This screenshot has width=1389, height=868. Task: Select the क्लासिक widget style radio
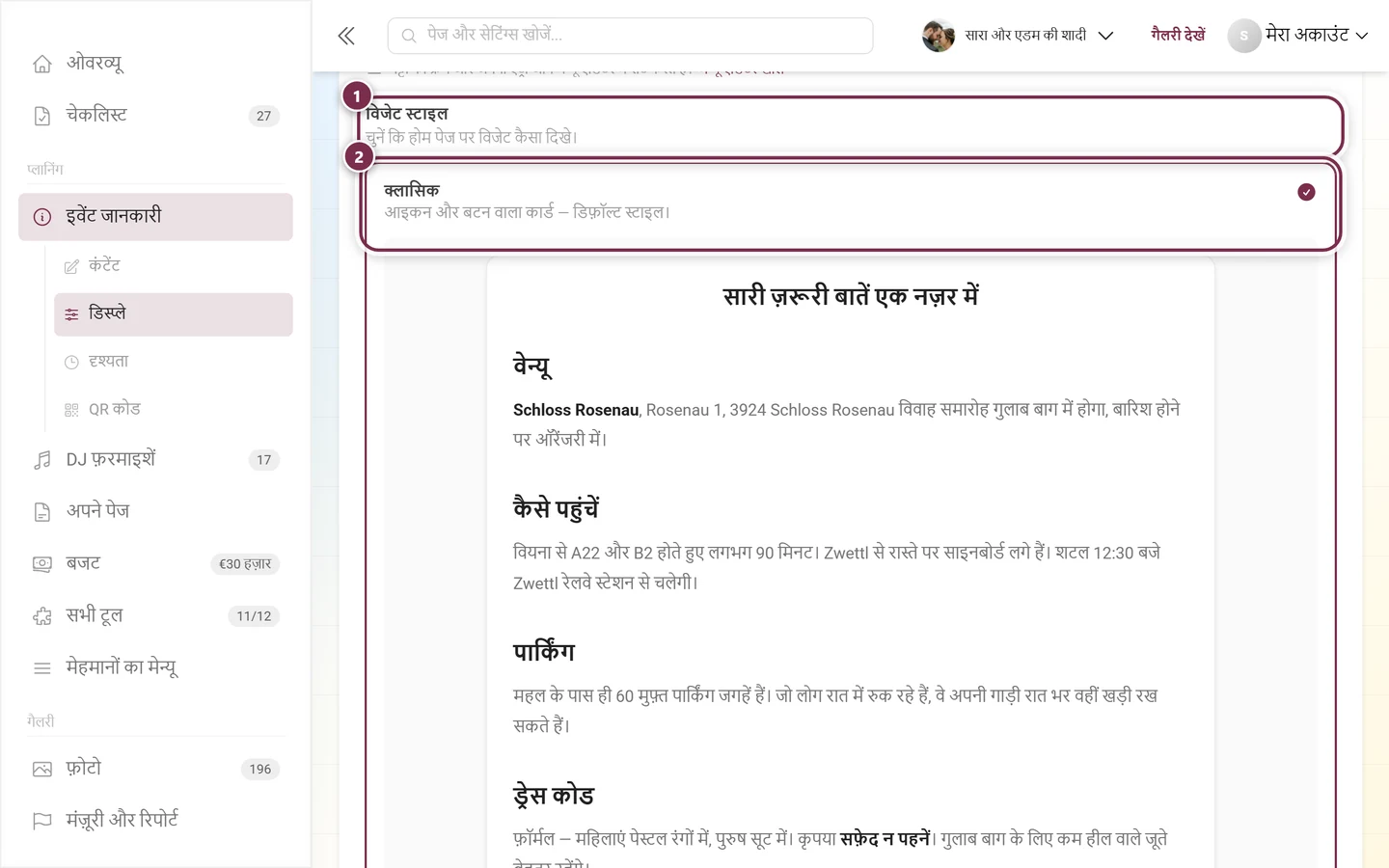pos(1306,192)
